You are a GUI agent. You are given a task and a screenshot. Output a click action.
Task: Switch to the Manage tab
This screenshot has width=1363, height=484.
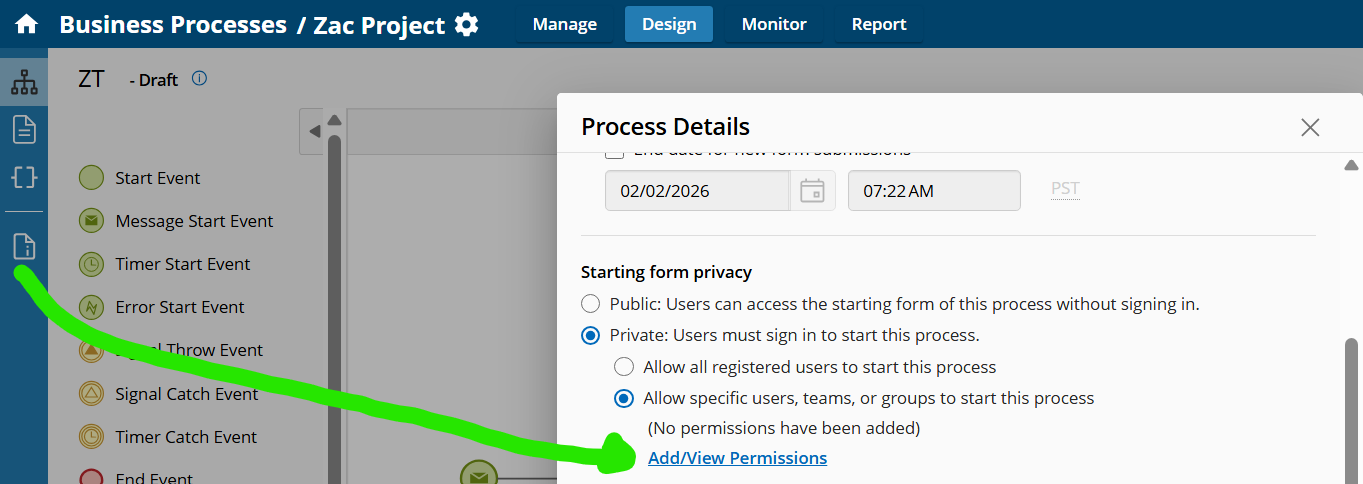point(564,24)
